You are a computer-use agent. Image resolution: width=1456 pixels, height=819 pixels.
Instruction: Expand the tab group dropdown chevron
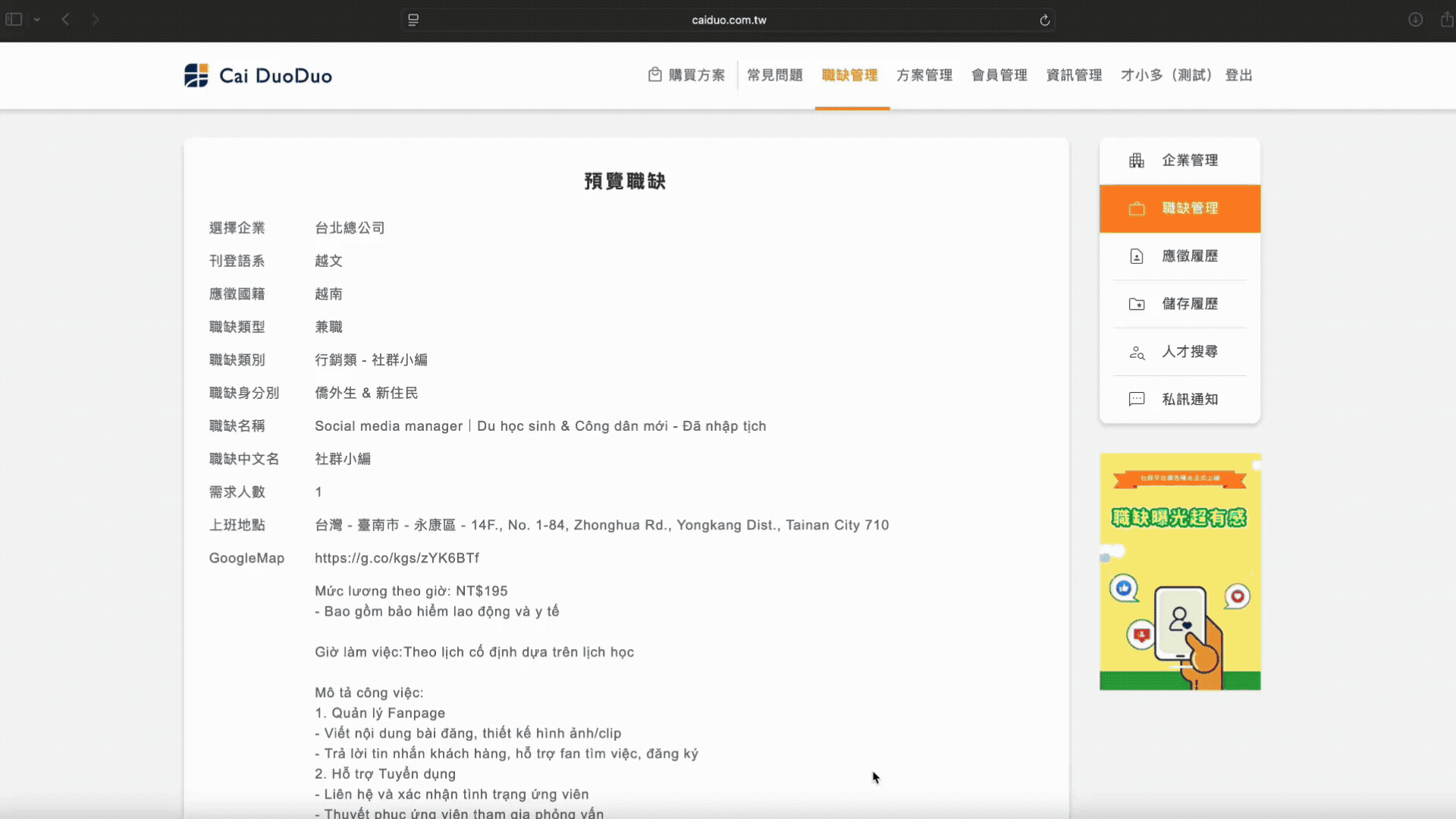[x=36, y=20]
